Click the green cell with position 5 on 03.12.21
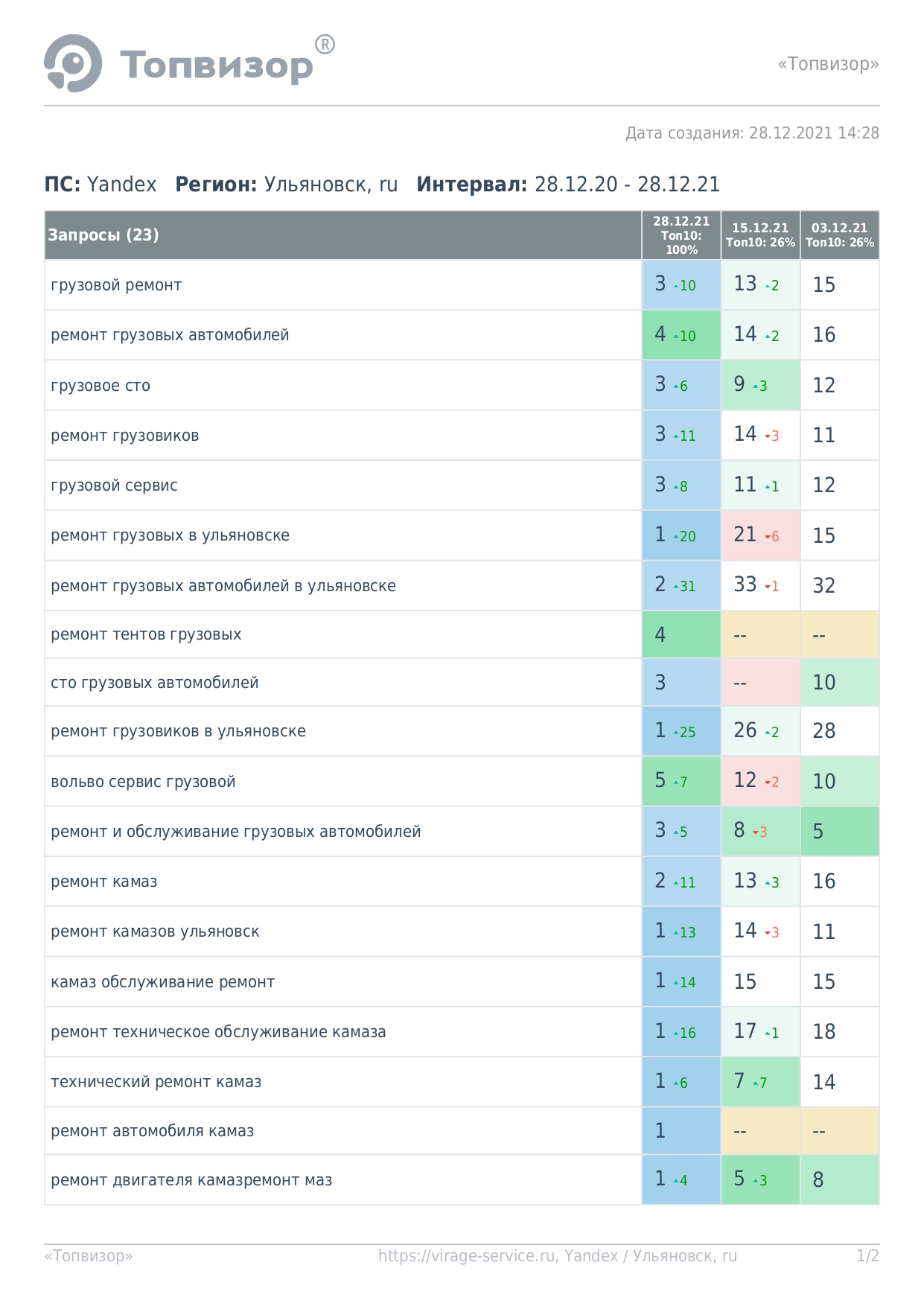924x1306 pixels. 840,831
